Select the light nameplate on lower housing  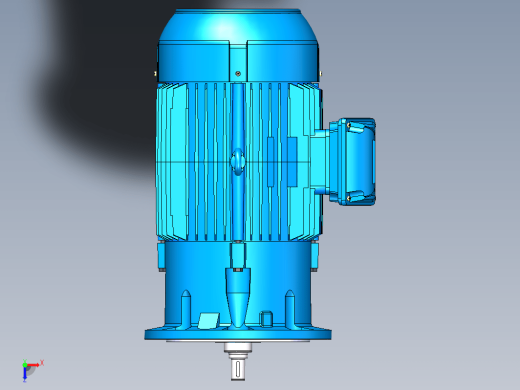pos(209,321)
